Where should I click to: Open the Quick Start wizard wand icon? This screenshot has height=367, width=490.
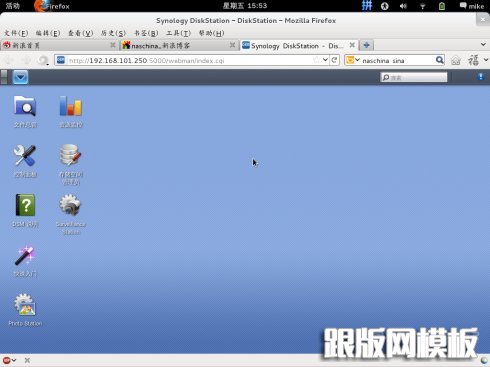point(25,255)
